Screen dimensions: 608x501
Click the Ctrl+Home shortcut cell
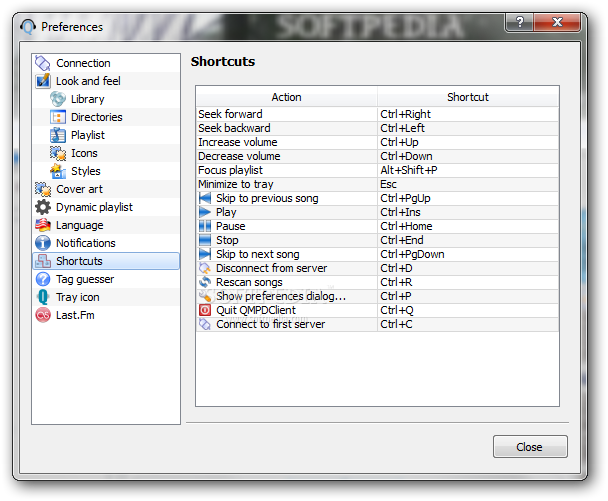468,226
